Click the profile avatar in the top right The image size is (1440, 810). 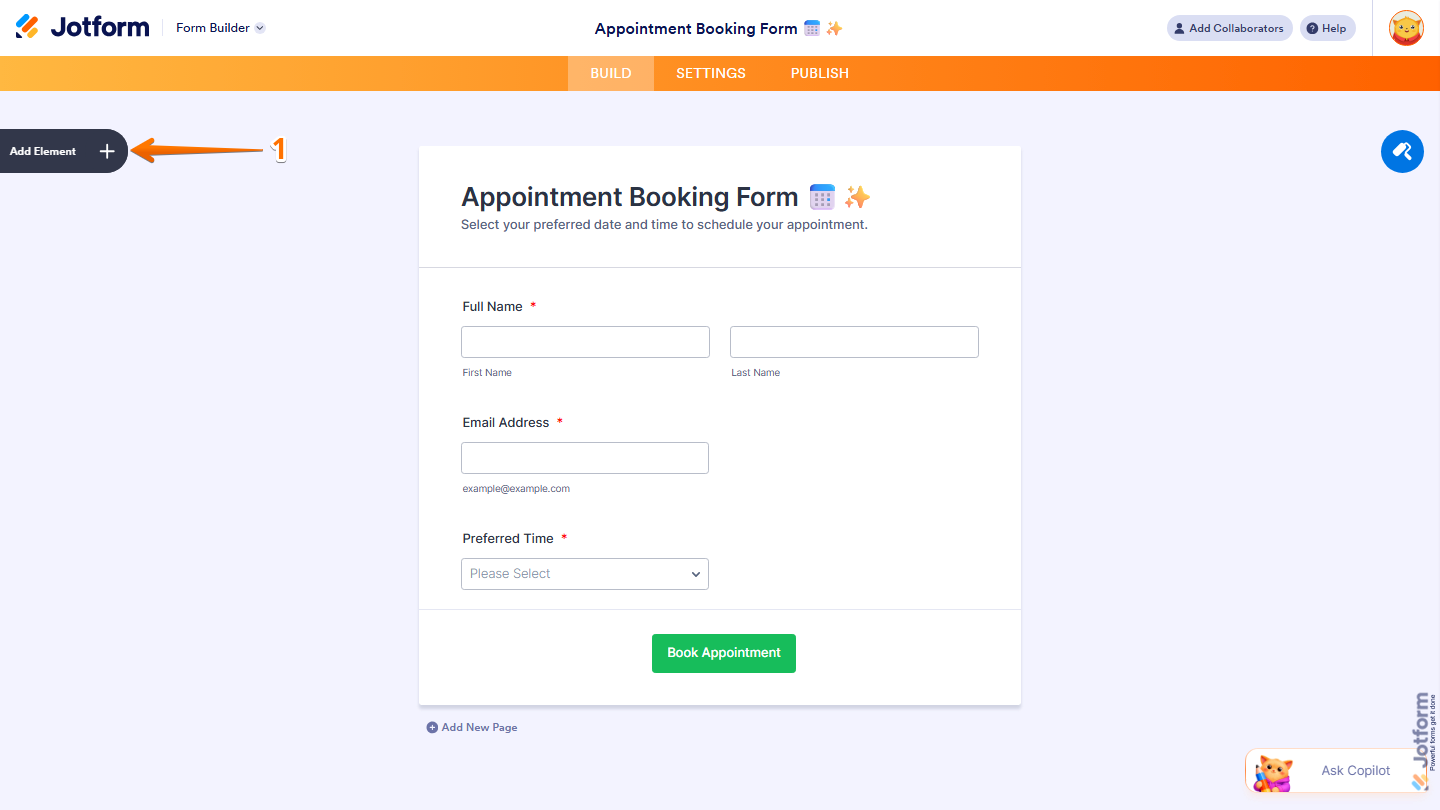tap(1406, 27)
